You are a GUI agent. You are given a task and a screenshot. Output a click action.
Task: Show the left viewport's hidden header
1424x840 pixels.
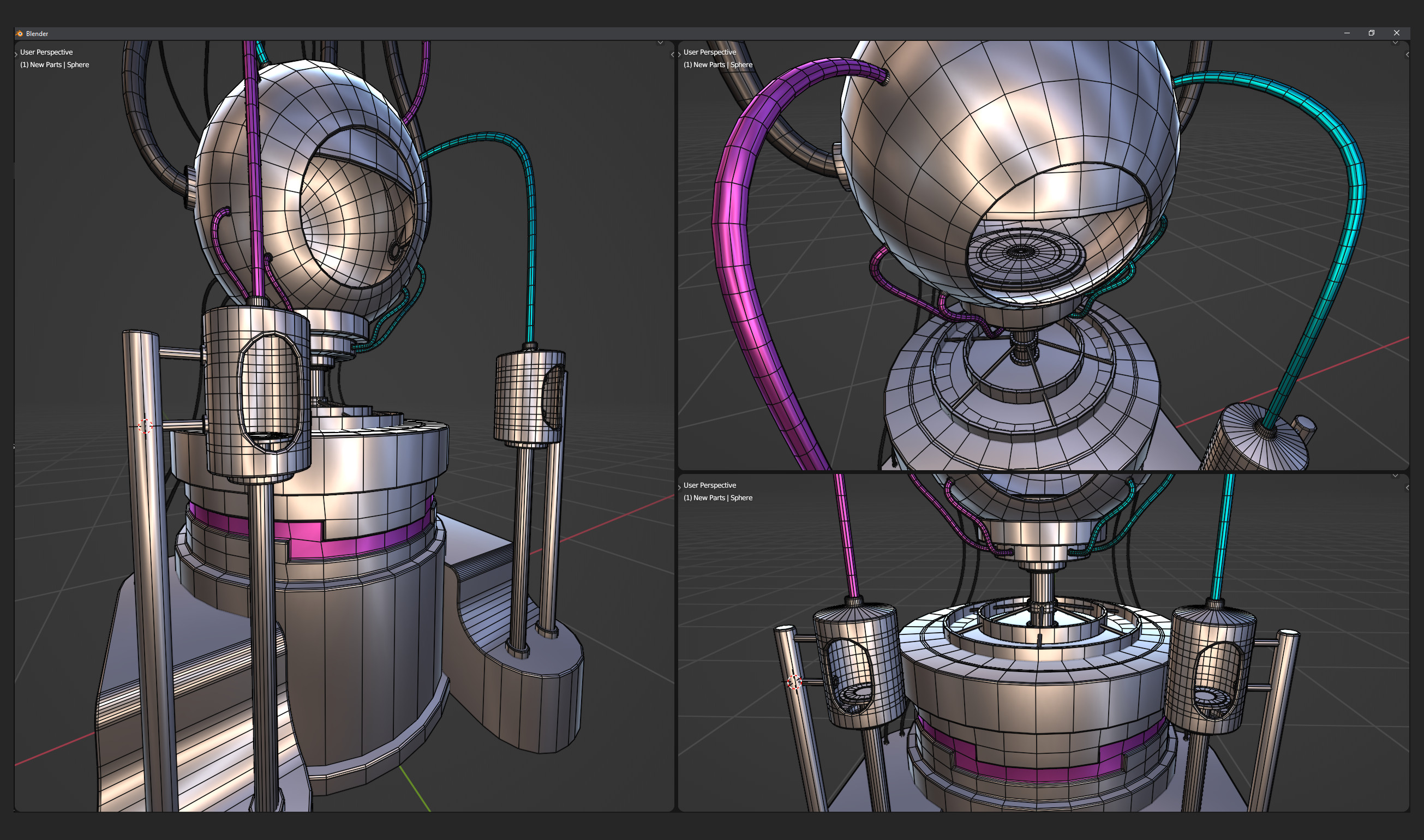point(660,43)
